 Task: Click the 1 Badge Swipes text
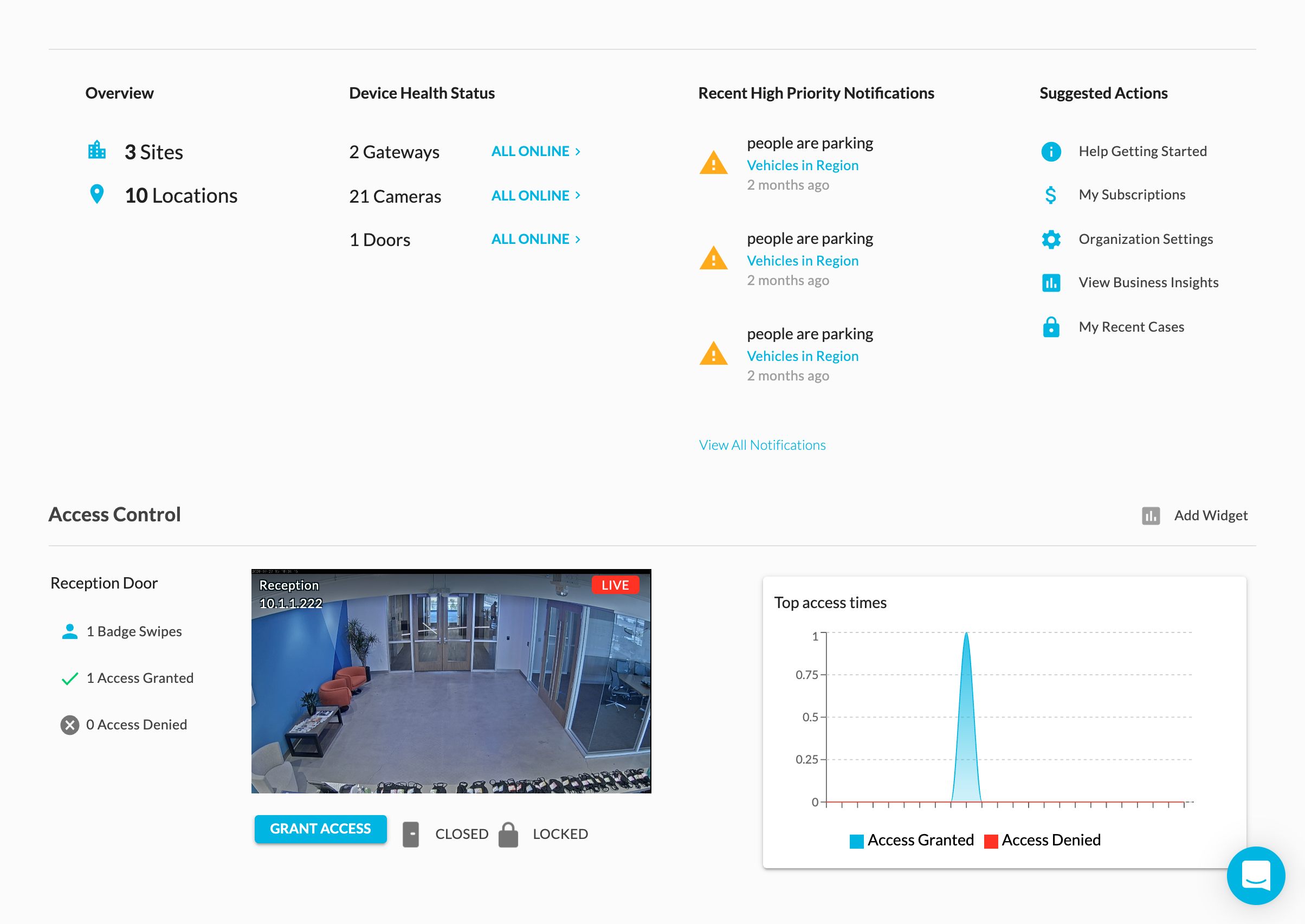click(134, 631)
